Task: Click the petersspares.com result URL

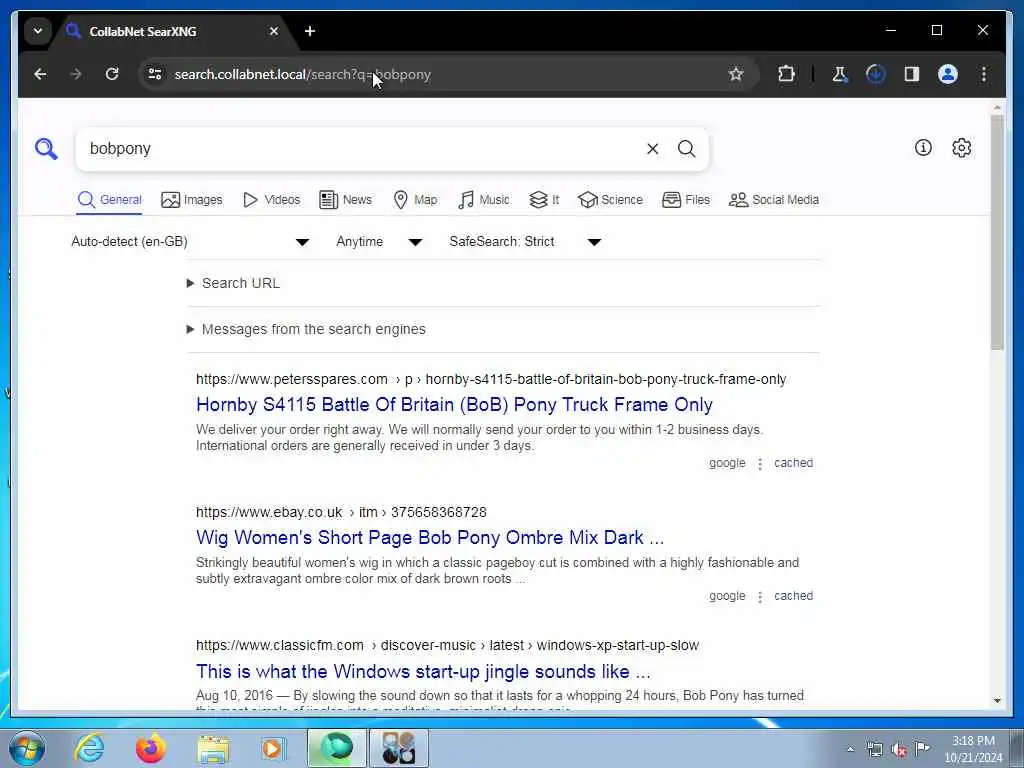Action: click(x=491, y=379)
